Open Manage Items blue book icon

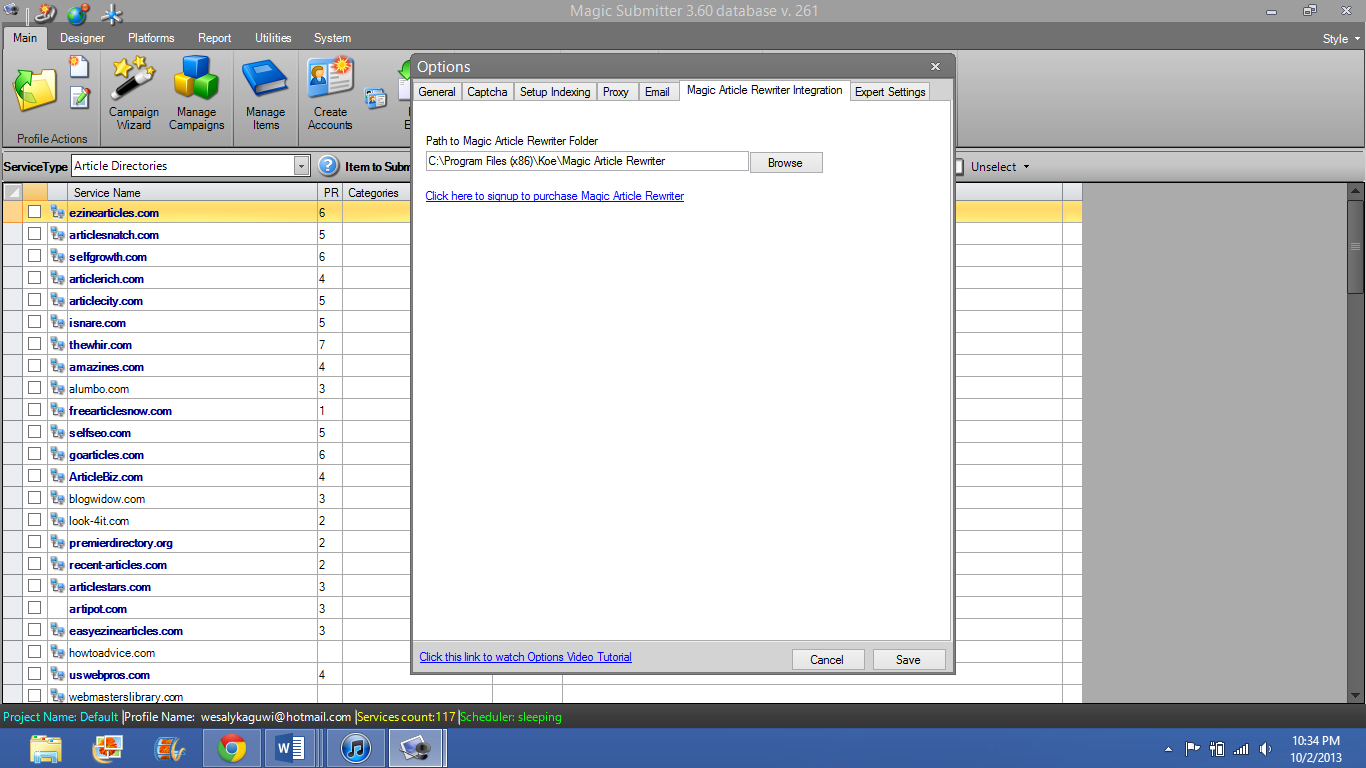click(x=265, y=92)
